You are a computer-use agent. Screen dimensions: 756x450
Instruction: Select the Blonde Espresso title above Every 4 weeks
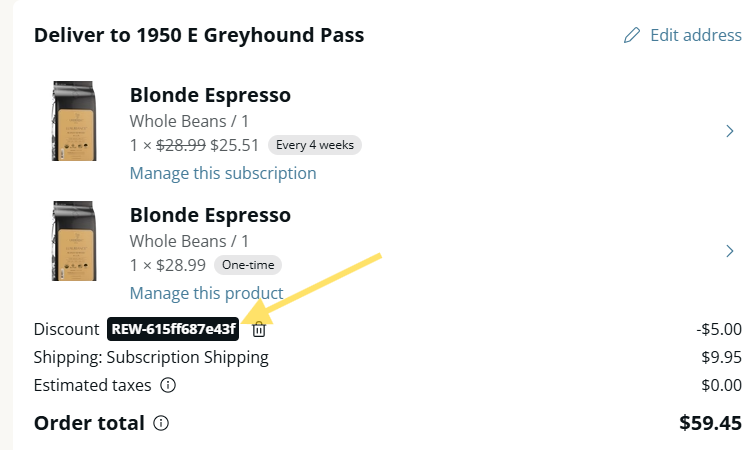[x=210, y=96]
